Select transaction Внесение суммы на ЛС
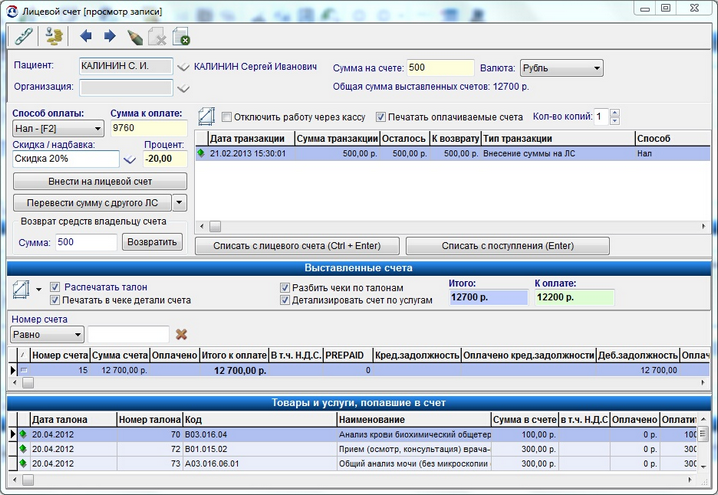Viewport: 718px width, 495px height. coord(452,153)
